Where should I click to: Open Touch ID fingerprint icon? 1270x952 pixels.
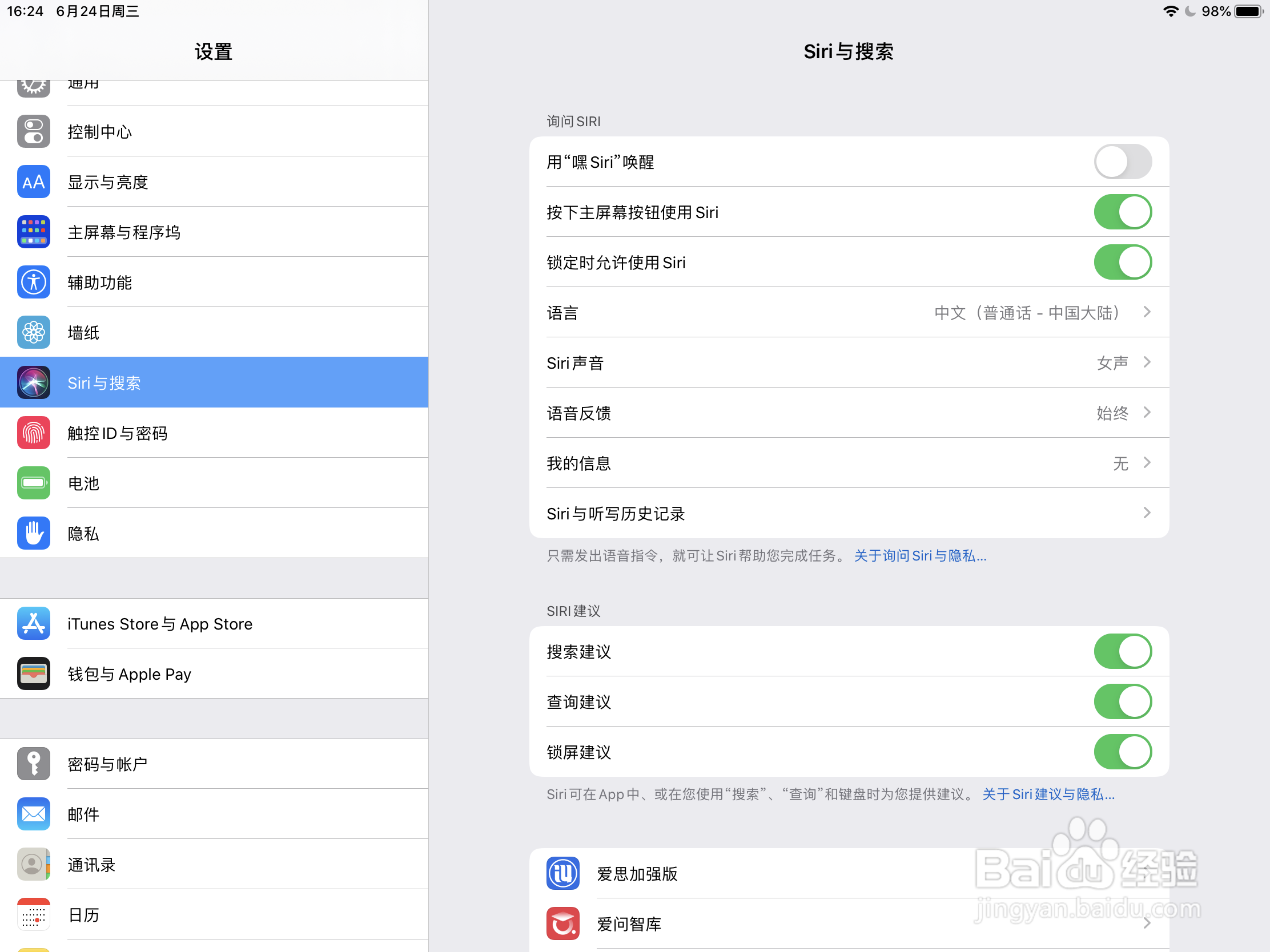33,433
